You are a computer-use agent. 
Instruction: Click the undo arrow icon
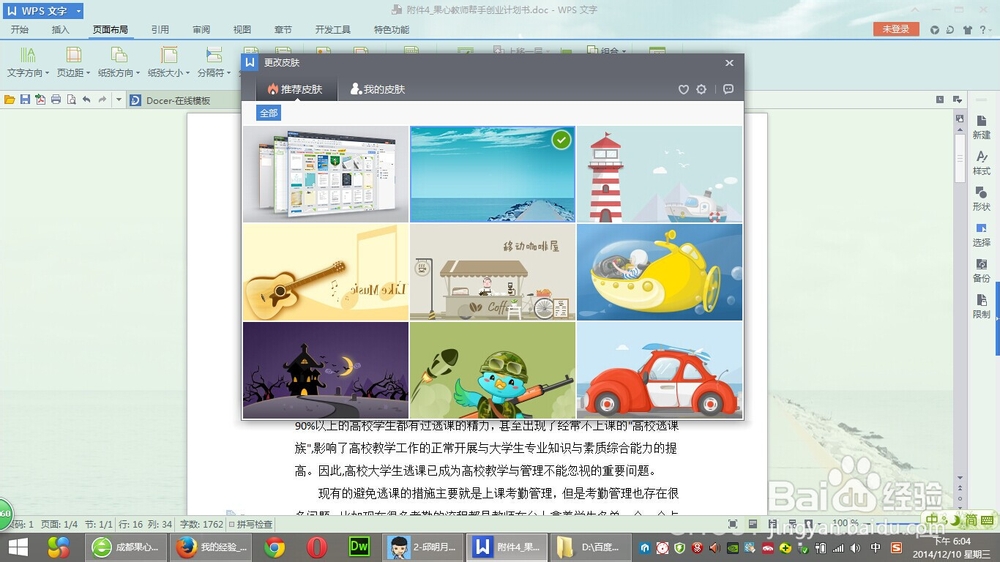pos(86,100)
